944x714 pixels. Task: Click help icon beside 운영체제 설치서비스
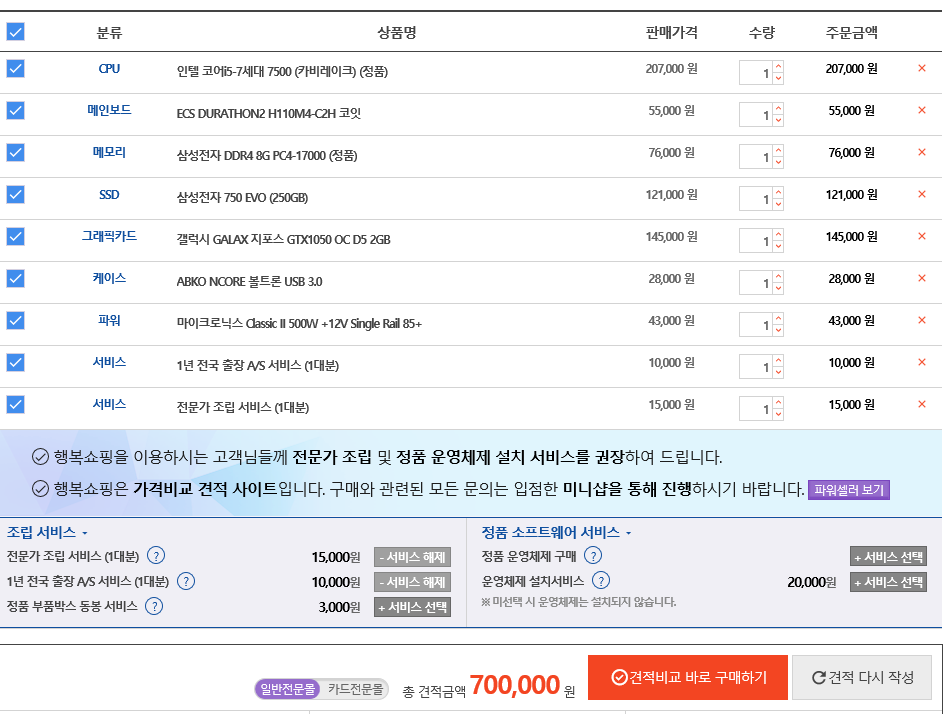(600, 581)
